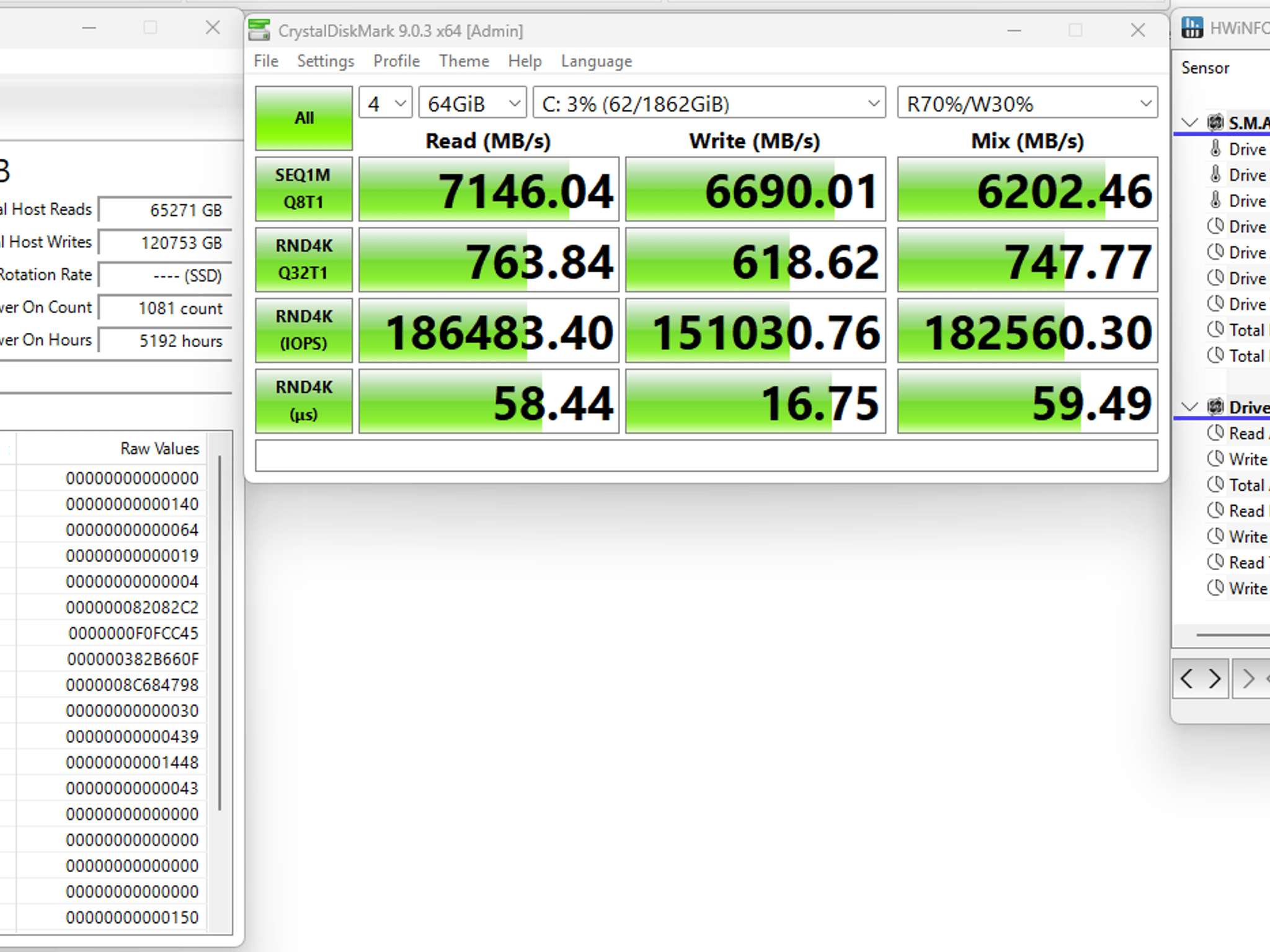This screenshot has height=952, width=1270.
Task: Click raw value 0000000001448
Action: (x=132, y=762)
